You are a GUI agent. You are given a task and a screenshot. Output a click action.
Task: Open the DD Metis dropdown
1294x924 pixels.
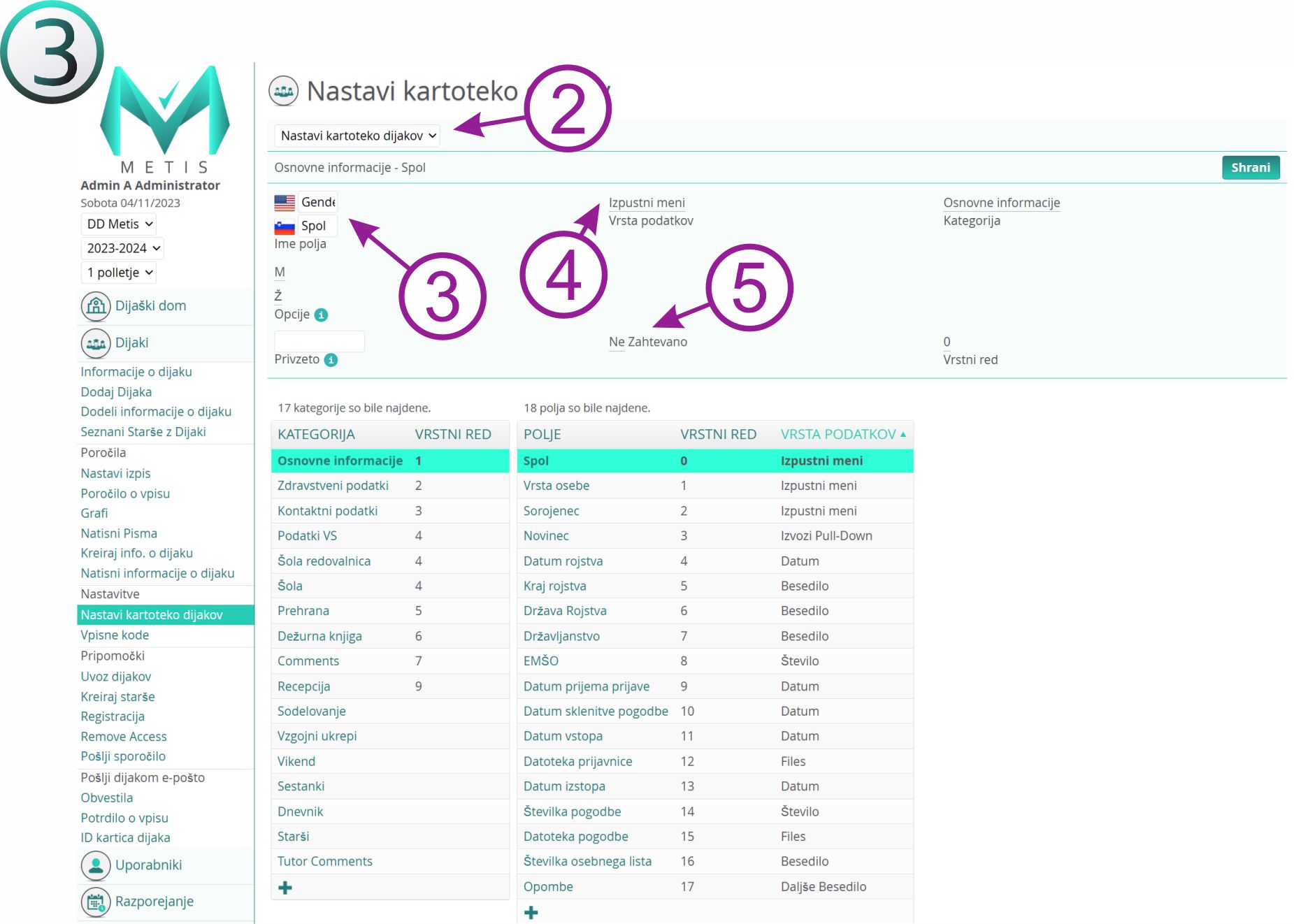[x=119, y=224]
